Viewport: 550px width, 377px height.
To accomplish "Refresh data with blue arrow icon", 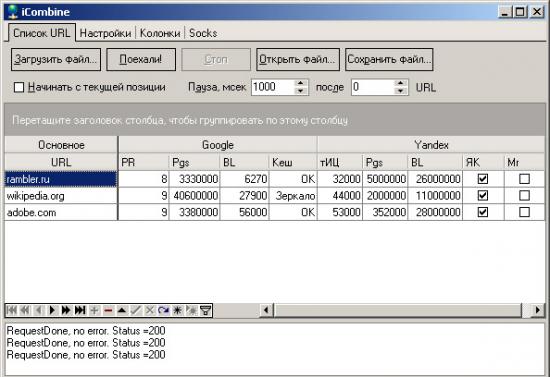I will pos(163,310).
